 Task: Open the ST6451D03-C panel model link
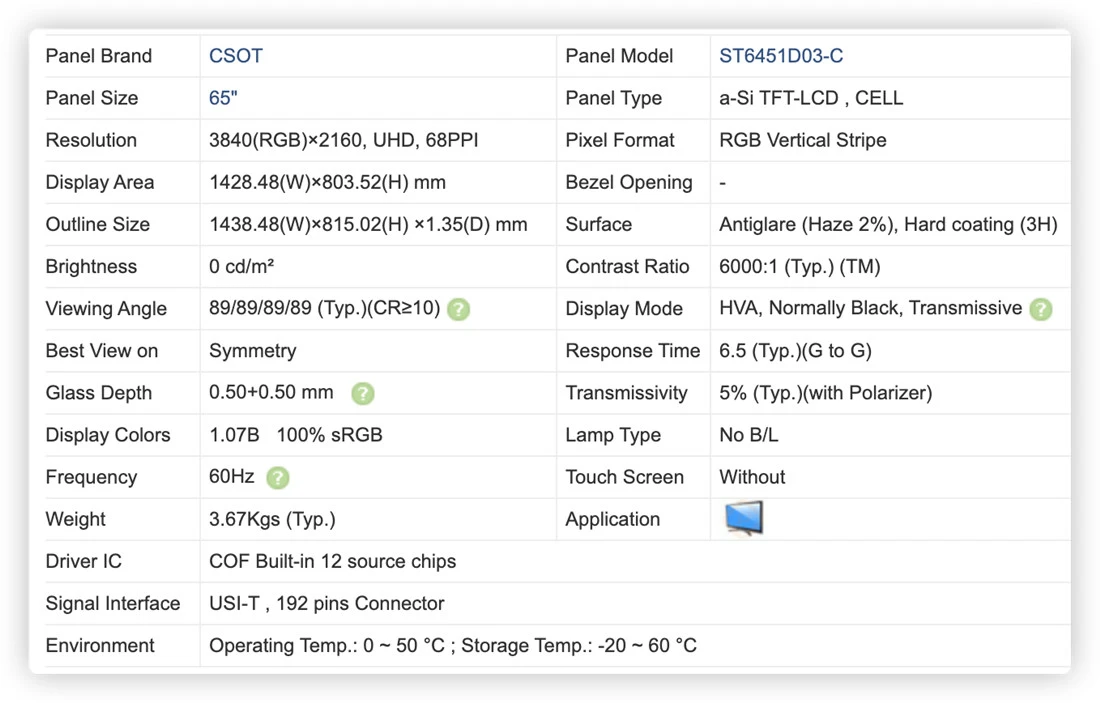[x=781, y=56]
